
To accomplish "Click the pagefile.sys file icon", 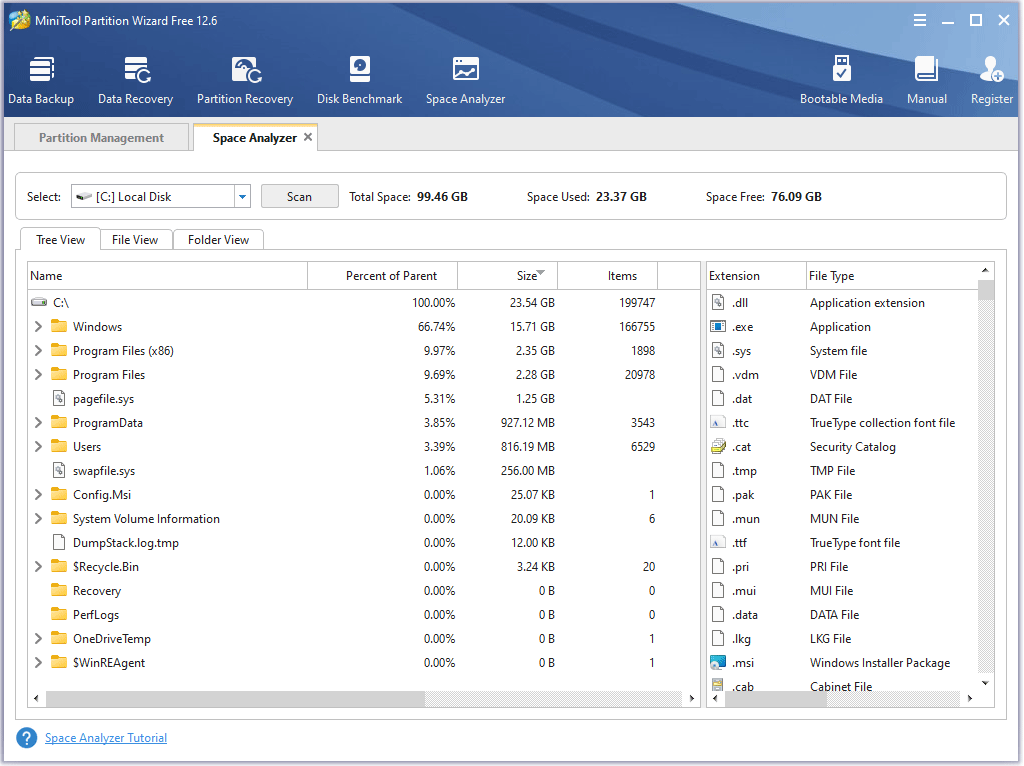I will [59, 398].
